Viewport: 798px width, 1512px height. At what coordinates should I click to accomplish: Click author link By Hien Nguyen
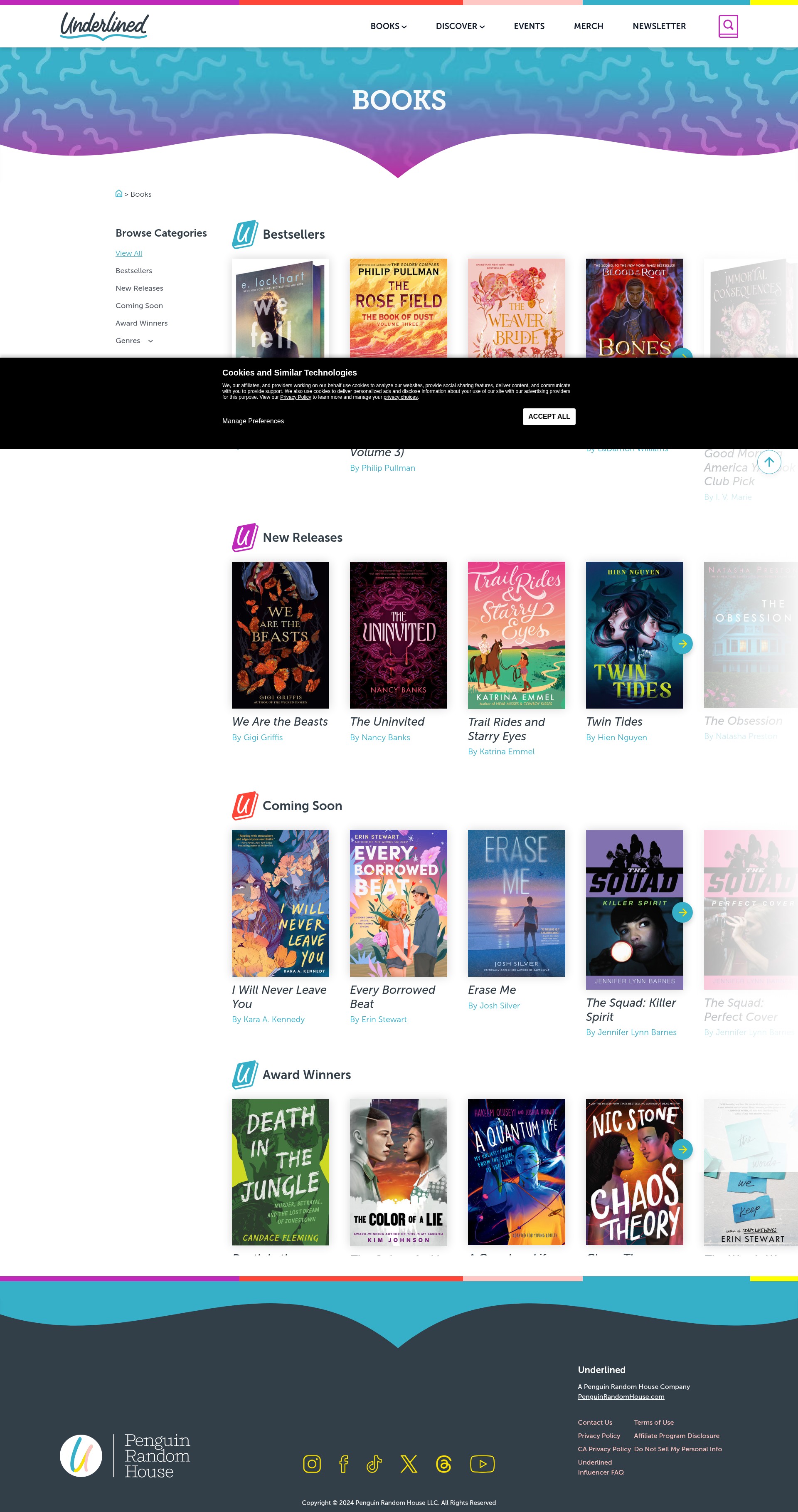616,737
